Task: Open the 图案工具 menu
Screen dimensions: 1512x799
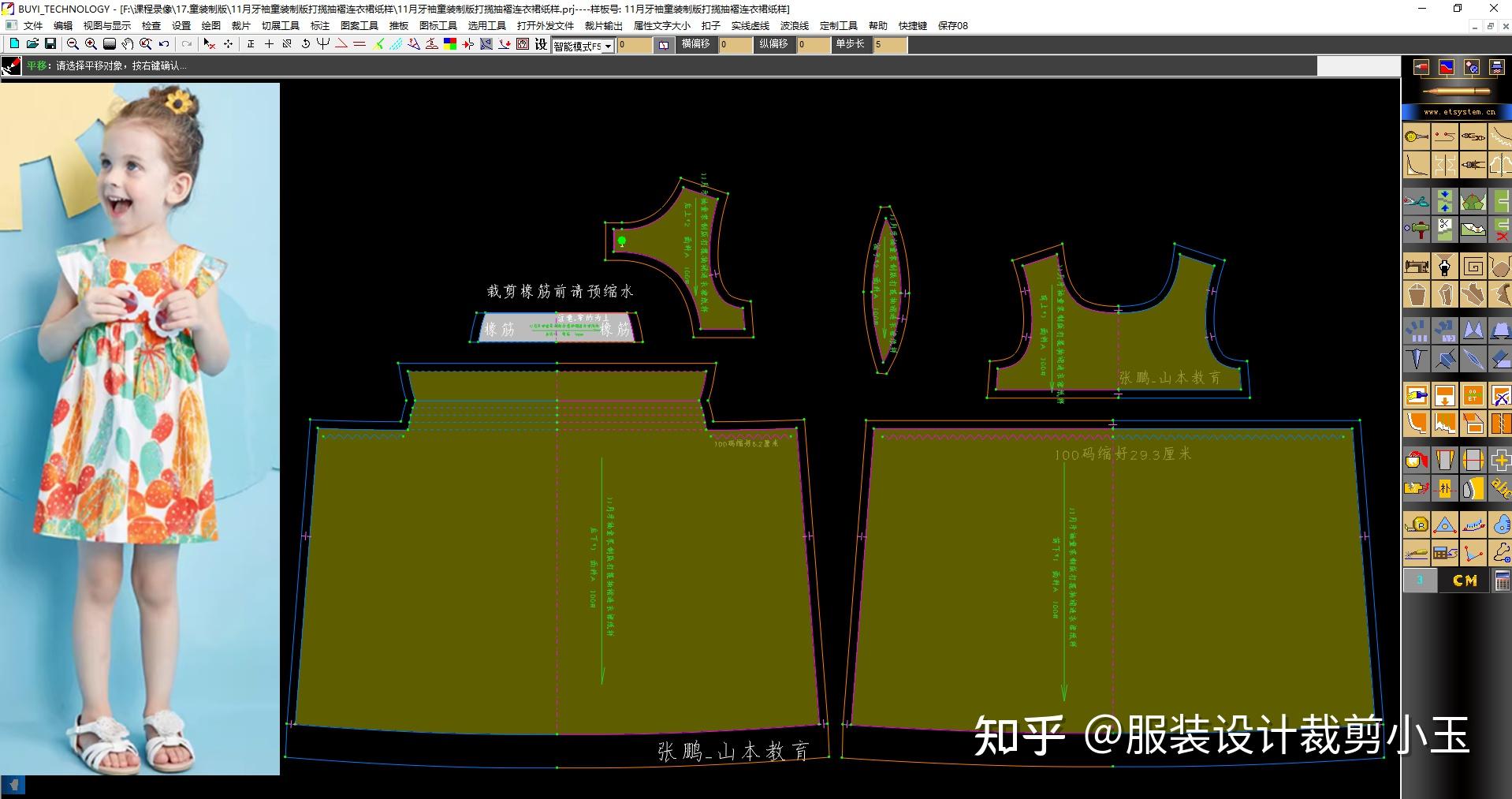Action: coord(359,26)
